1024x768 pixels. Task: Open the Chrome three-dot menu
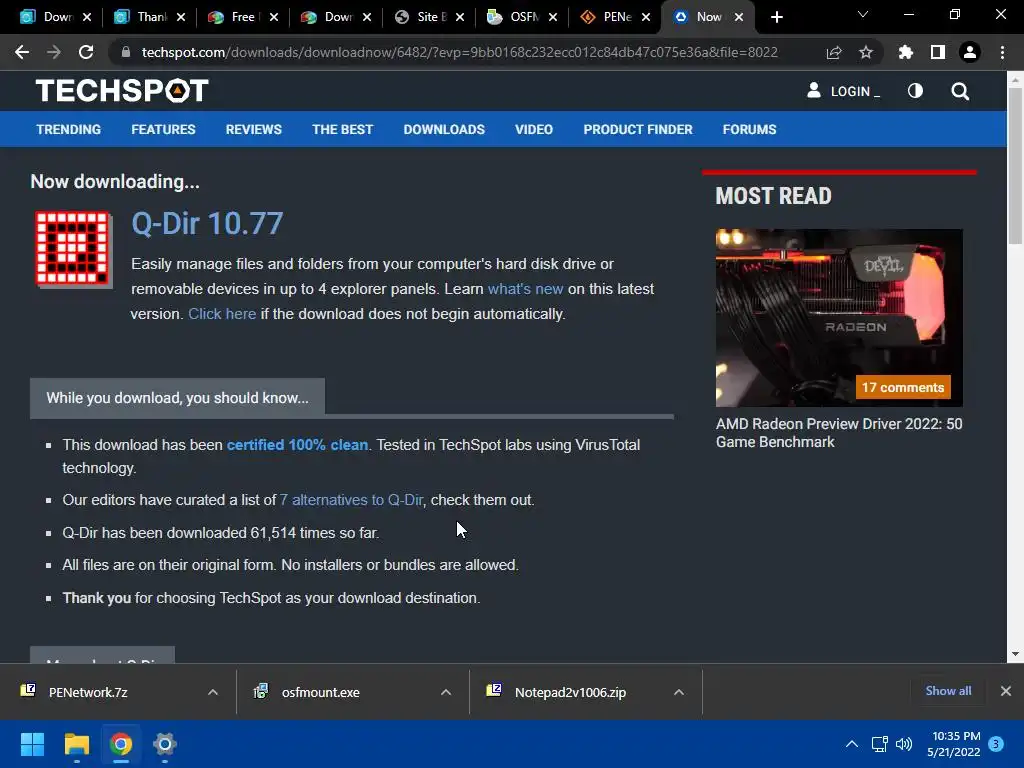pos(1002,52)
